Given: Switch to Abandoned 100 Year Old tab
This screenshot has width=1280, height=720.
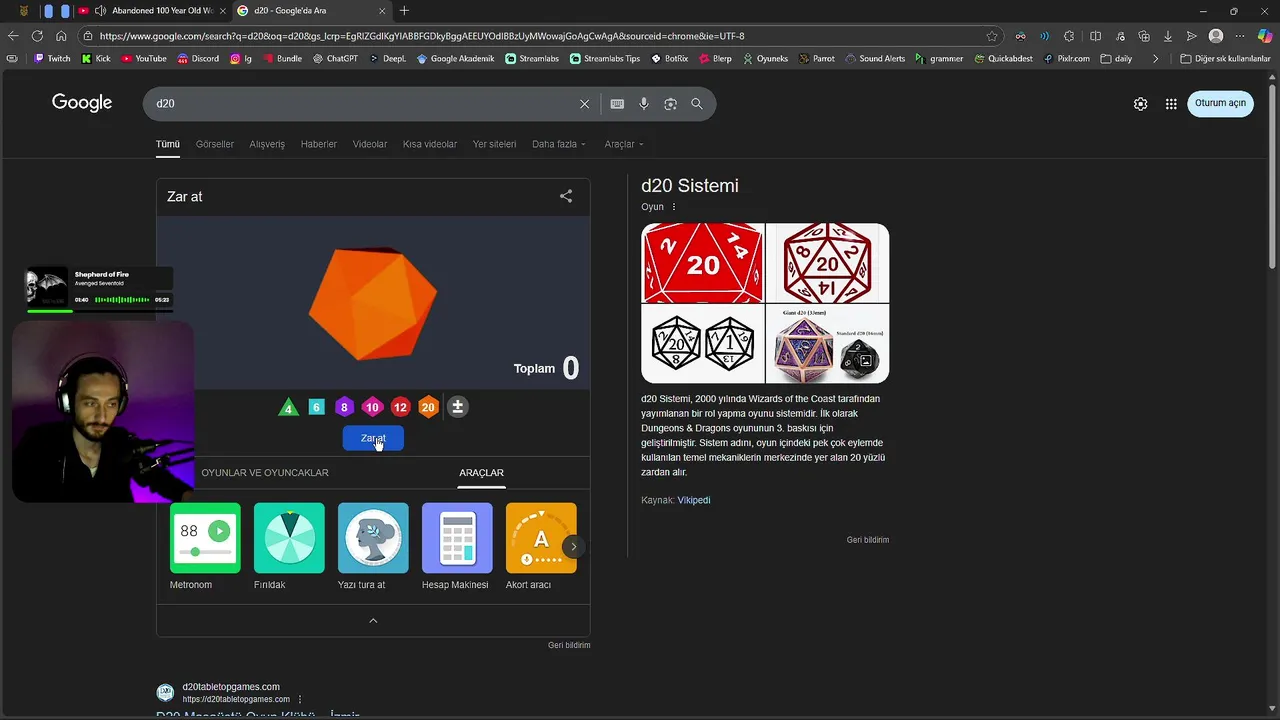Looking at the screenshot, I should click(x=151, y=11).
